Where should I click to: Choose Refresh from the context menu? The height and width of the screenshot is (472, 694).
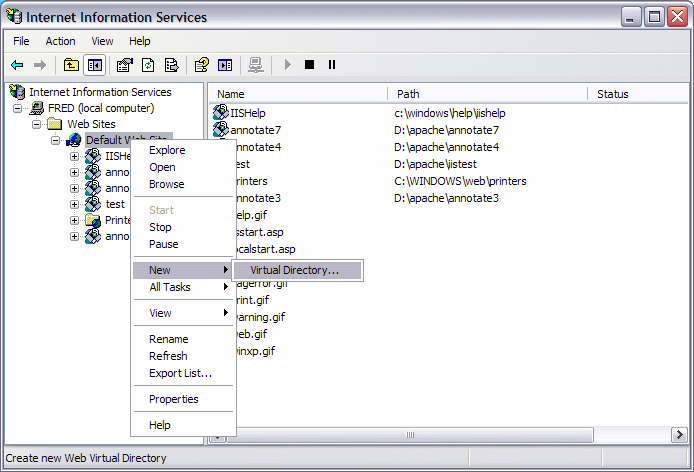(x=183, y=356)
